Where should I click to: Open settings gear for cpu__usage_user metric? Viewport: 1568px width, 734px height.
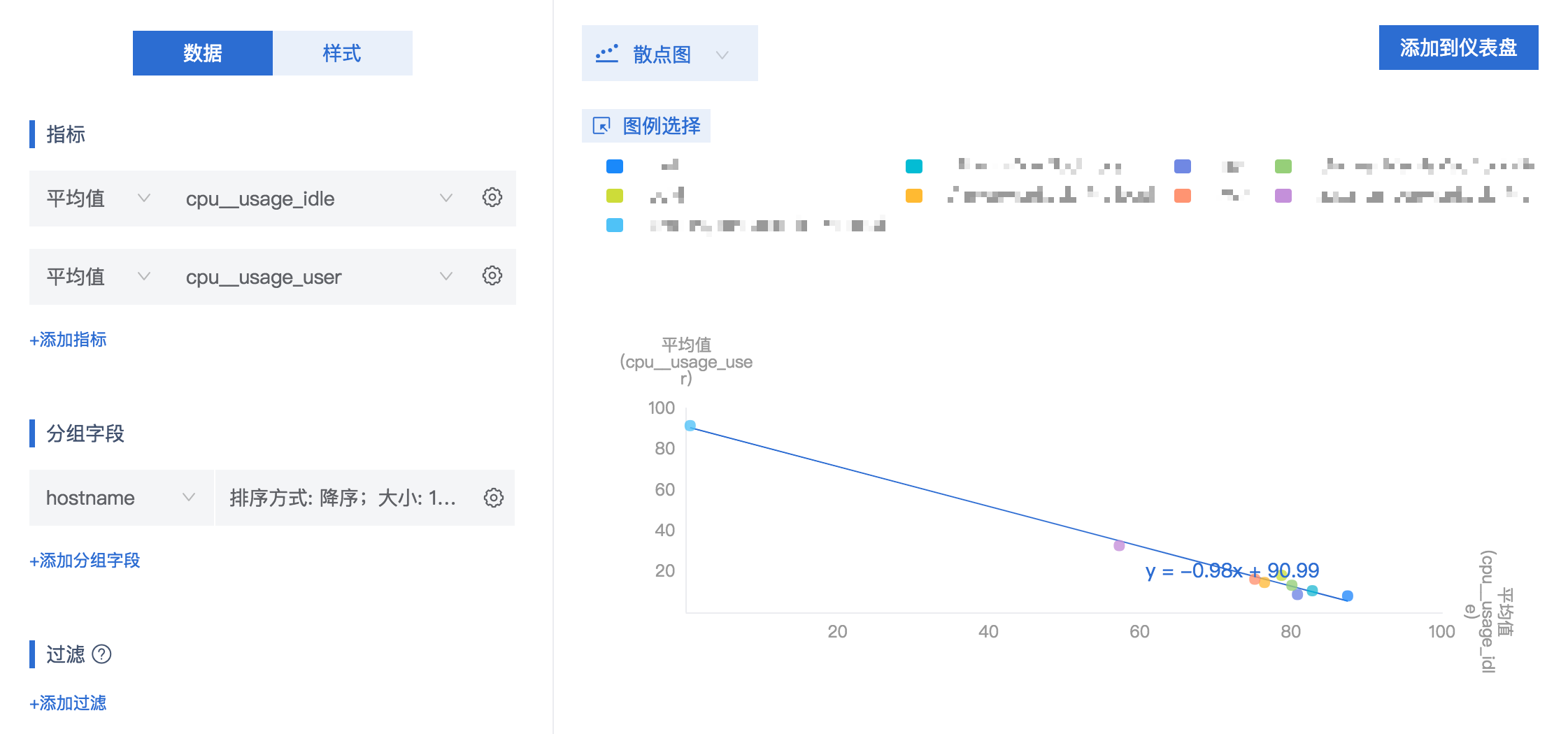pyautogui.click(x=492, y=276)
